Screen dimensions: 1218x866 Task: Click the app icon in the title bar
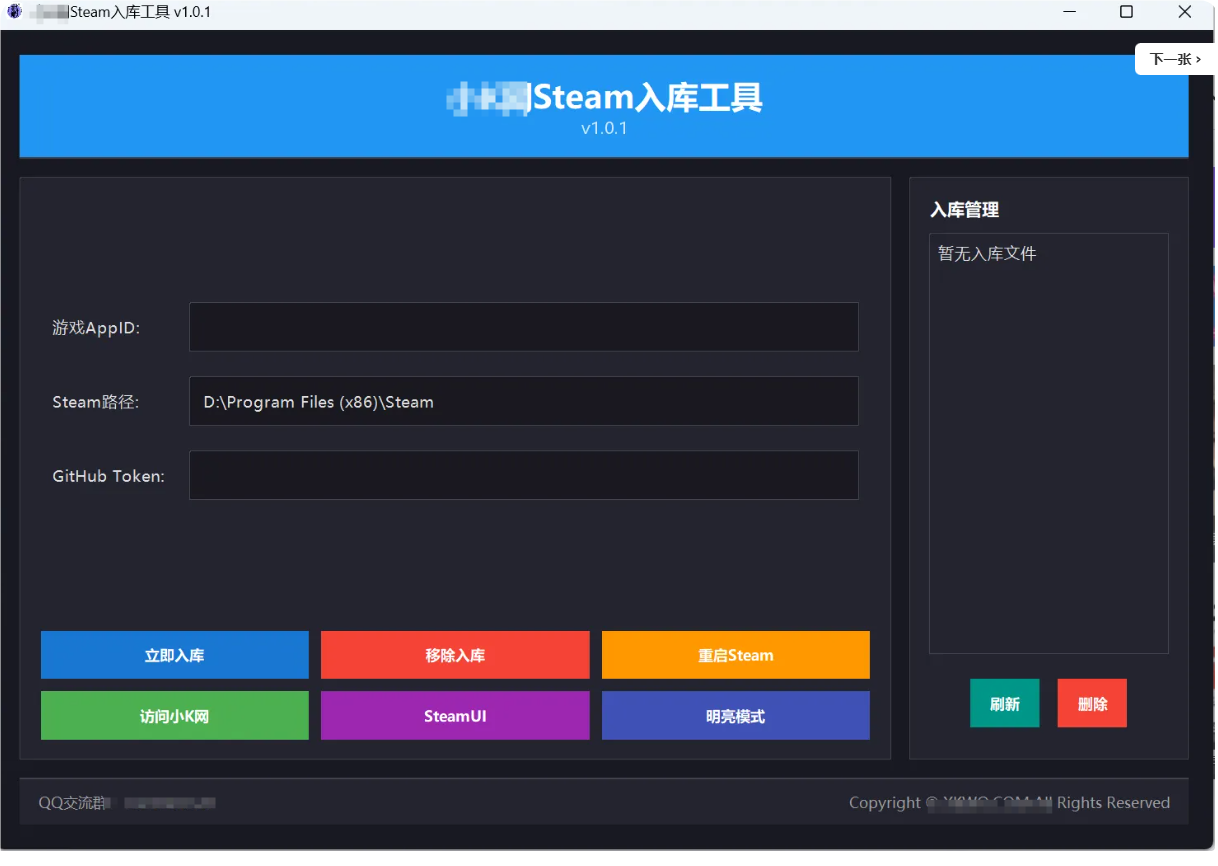[x=14, y=12]
